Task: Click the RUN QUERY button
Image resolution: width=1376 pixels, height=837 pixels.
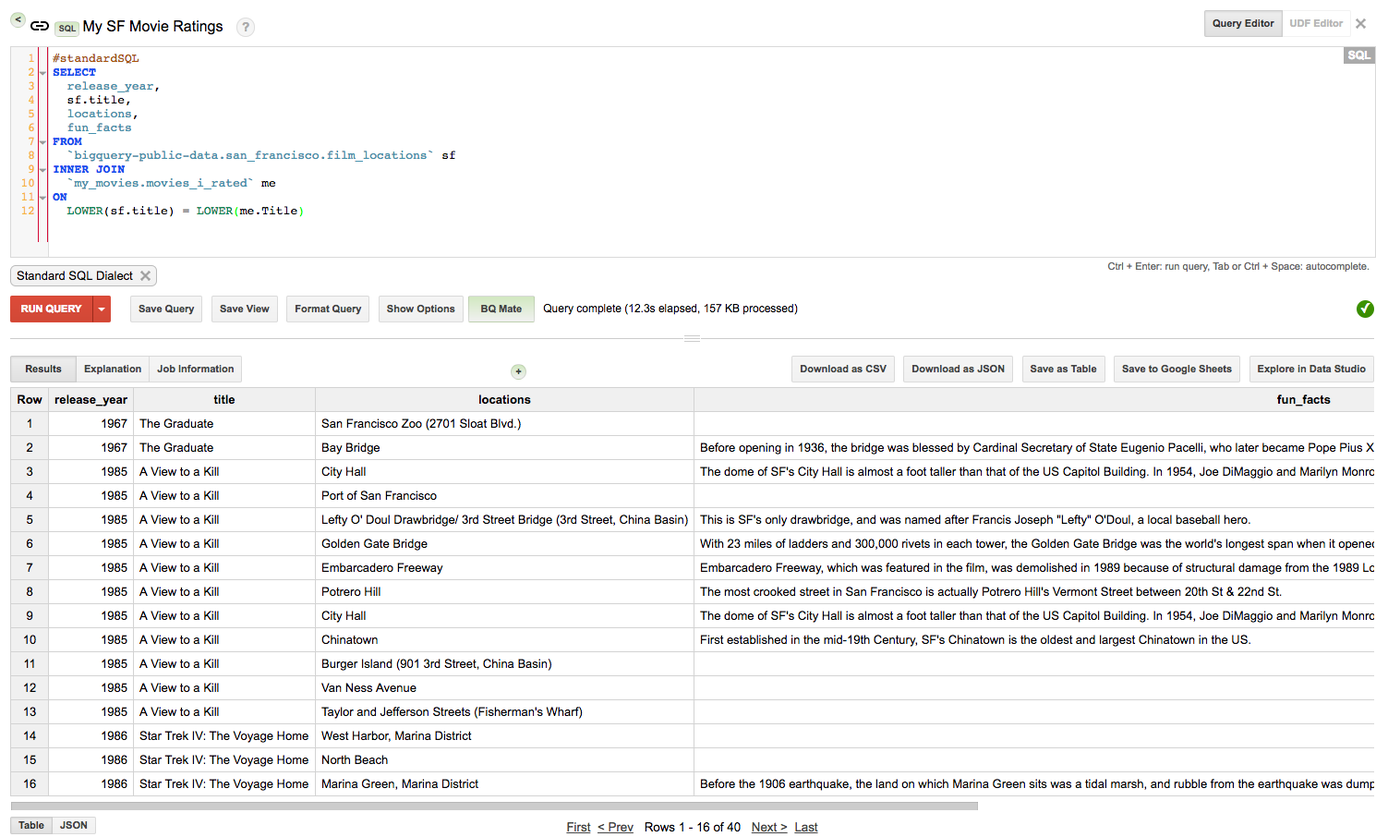Action: pos(51,309)
